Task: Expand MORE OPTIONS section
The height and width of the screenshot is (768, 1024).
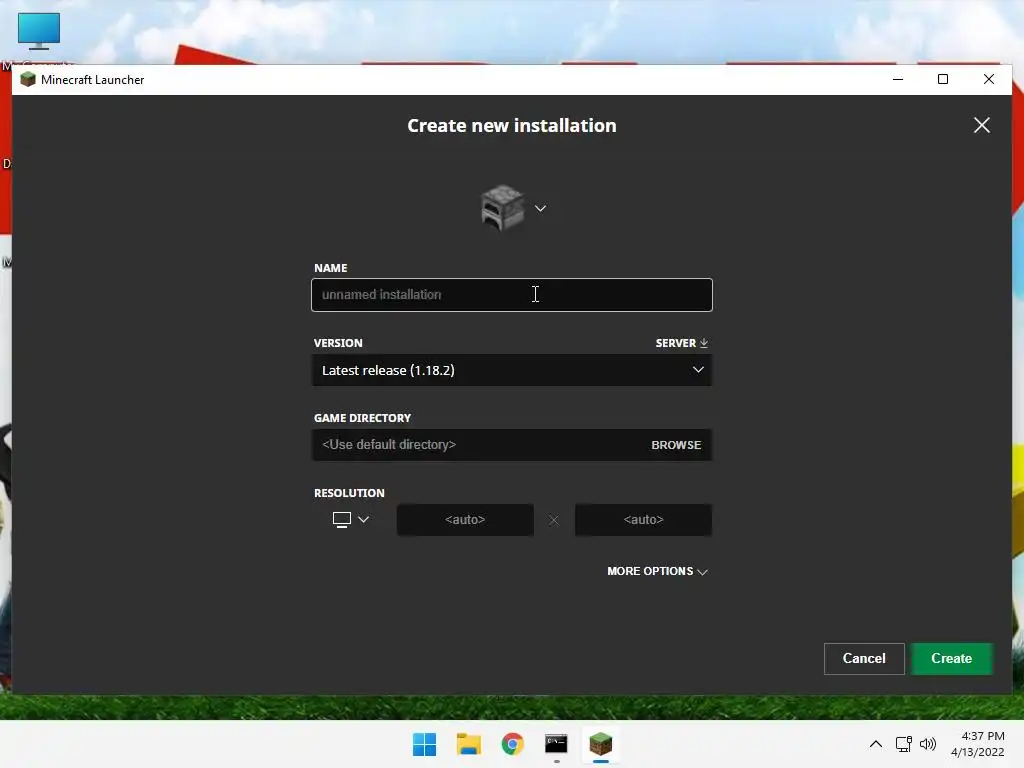Action: click(x=657, y=571)
